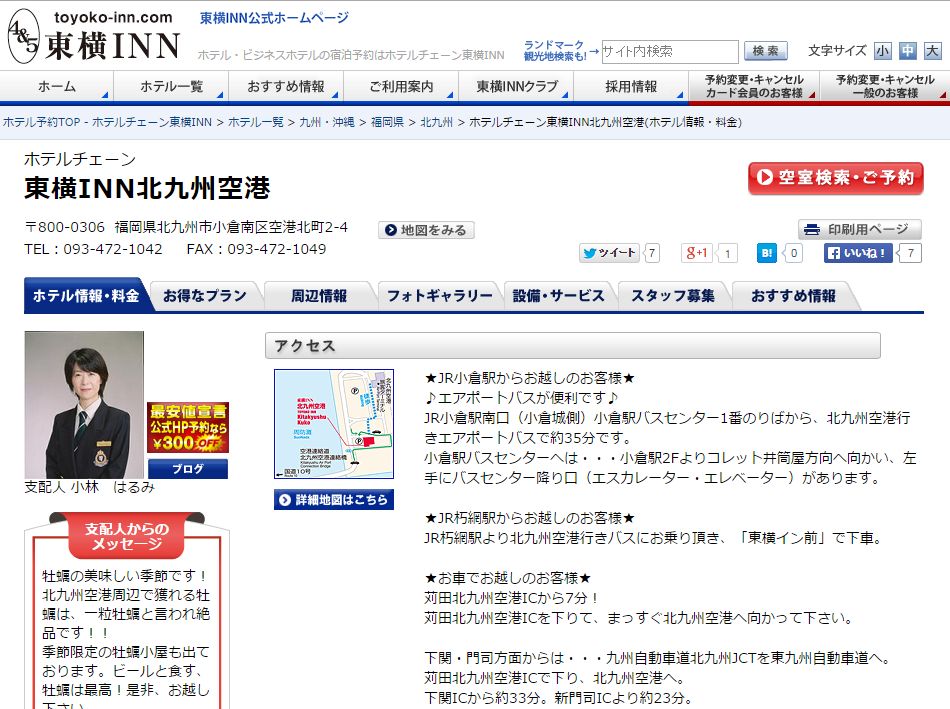Set font size to 大

[932, 51]
